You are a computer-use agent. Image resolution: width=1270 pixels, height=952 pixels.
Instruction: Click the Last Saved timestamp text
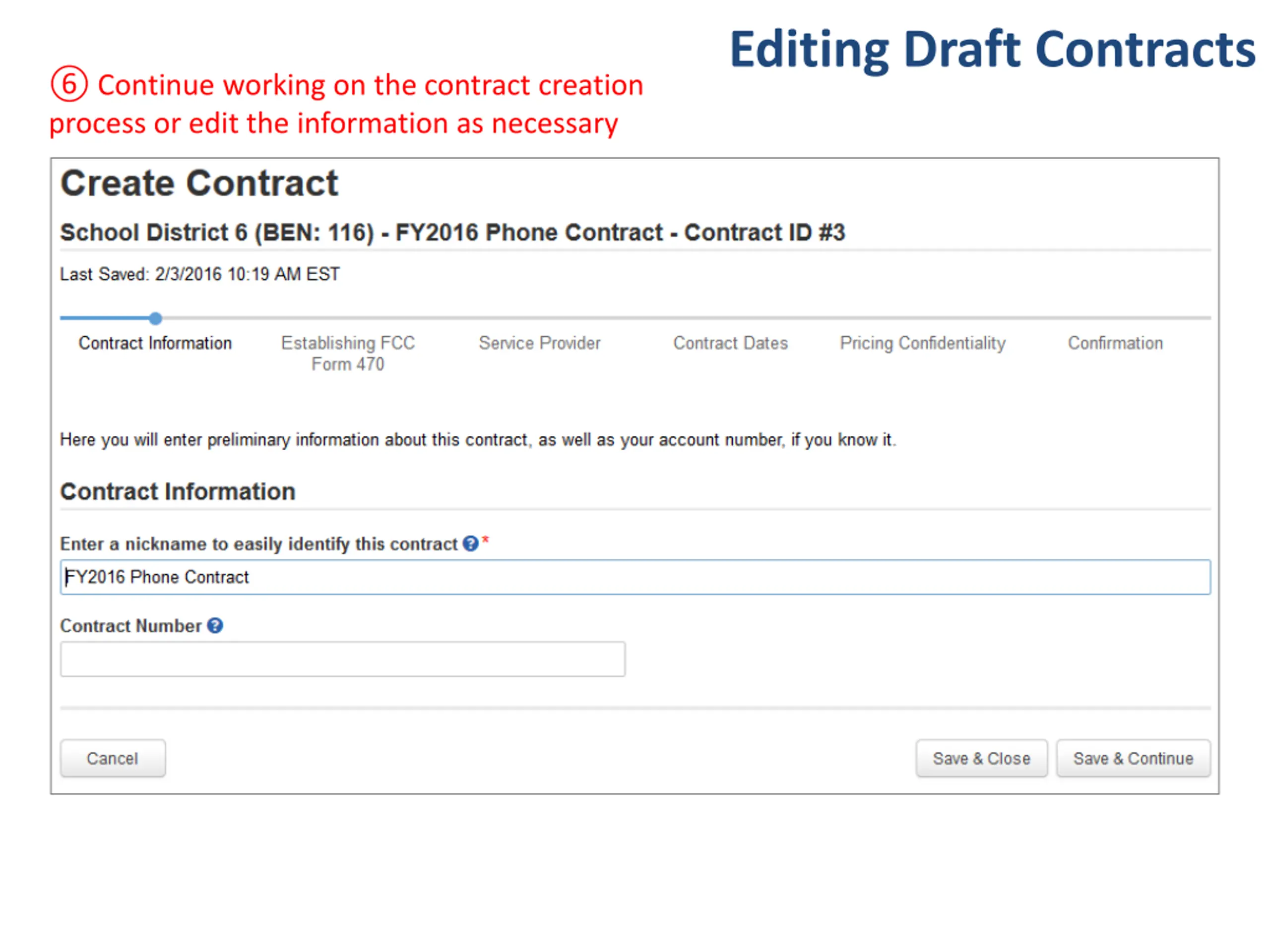tap(200, 274)
